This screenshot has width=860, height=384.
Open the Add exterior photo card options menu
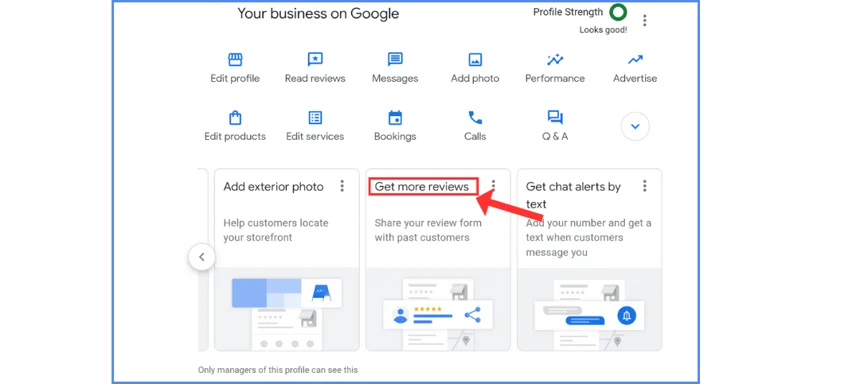click(342, 186)
